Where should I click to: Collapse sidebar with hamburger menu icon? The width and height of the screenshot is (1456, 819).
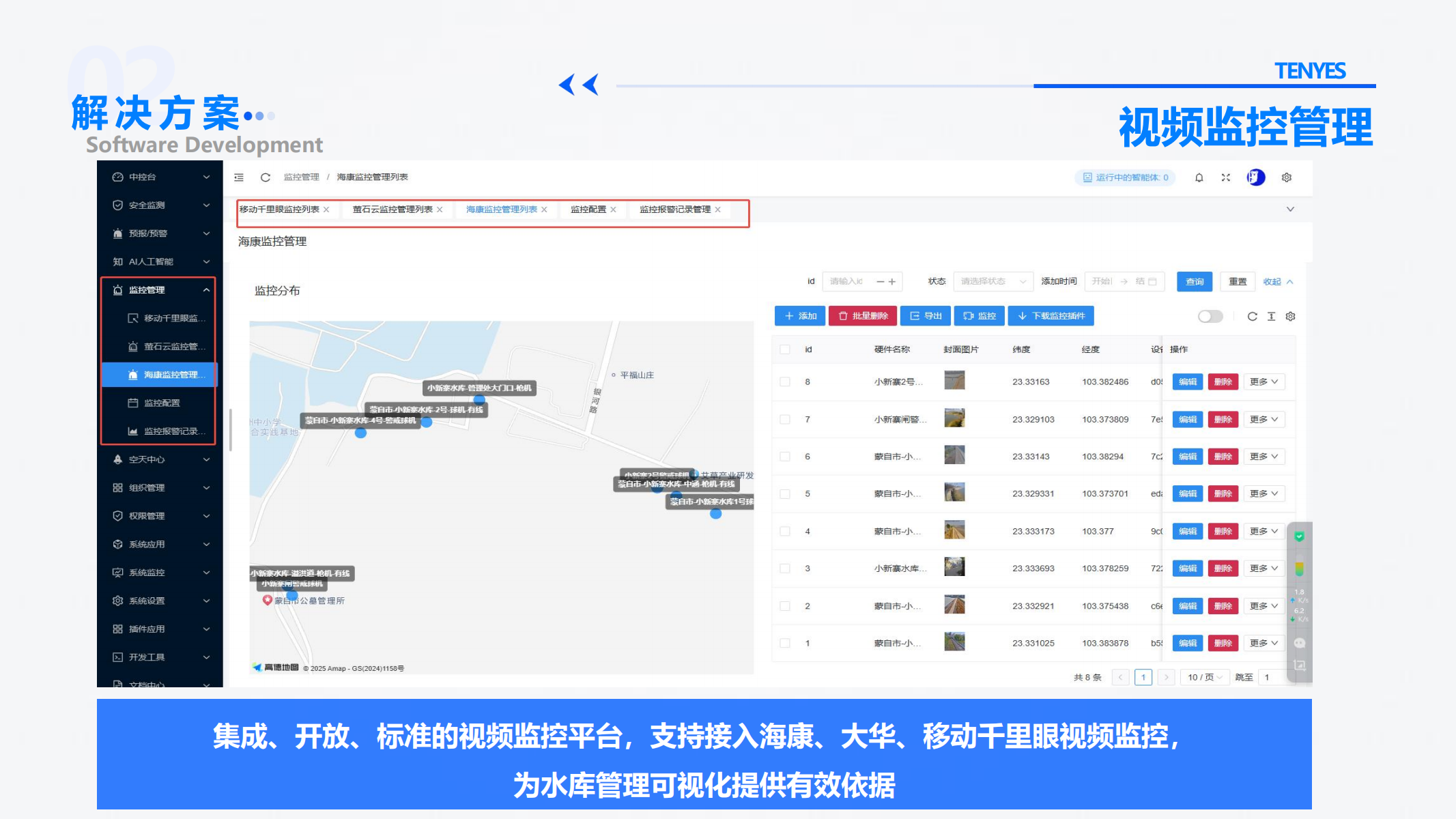coord(239,177)
